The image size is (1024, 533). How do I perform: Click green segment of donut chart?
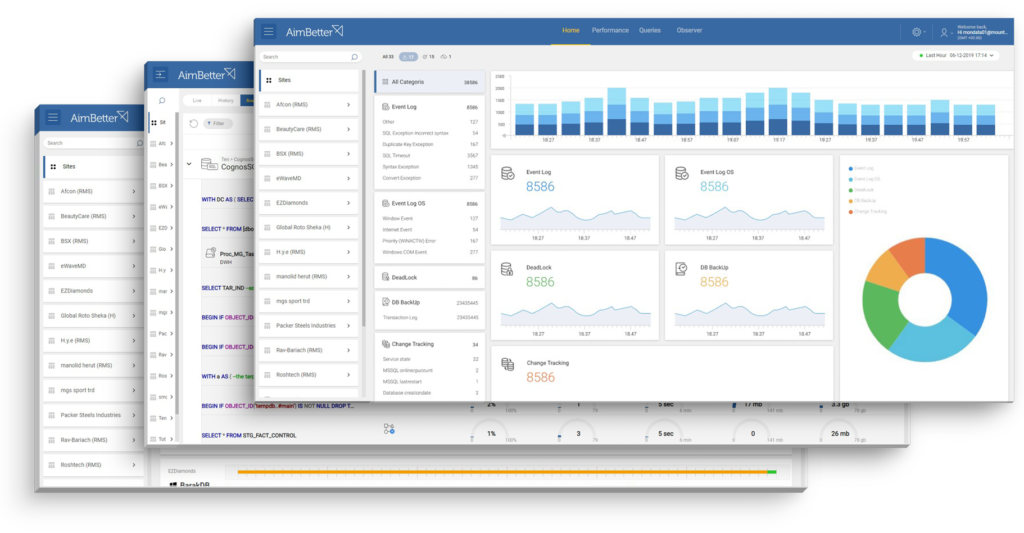click(x=881, y=314)
